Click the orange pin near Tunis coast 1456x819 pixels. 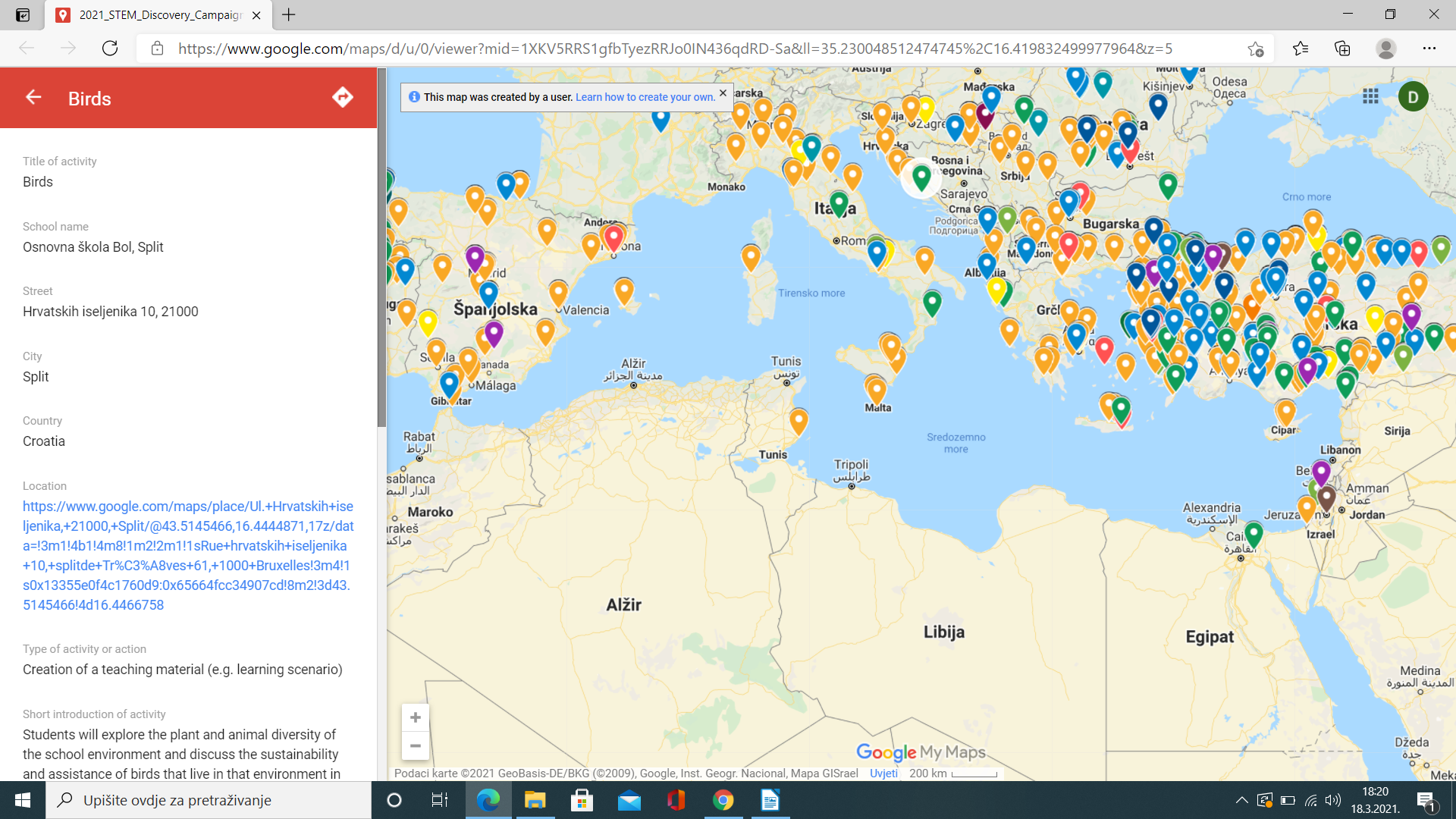coord(799,421)
